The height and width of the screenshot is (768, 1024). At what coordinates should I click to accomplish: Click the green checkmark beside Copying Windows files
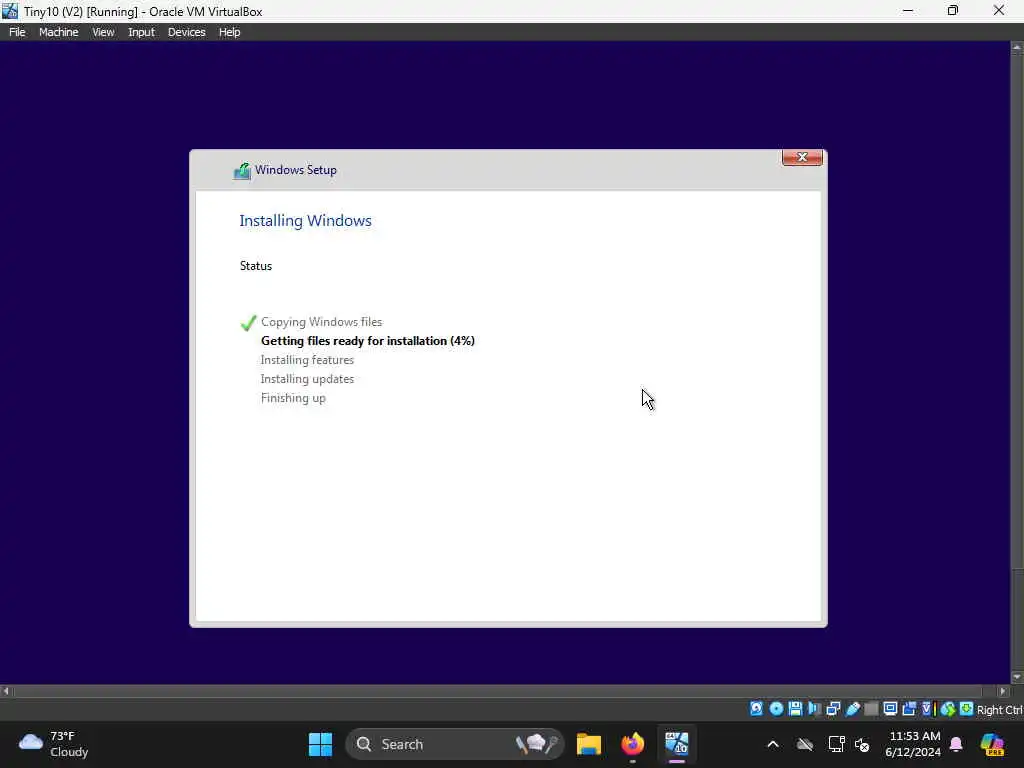[248, 323]
